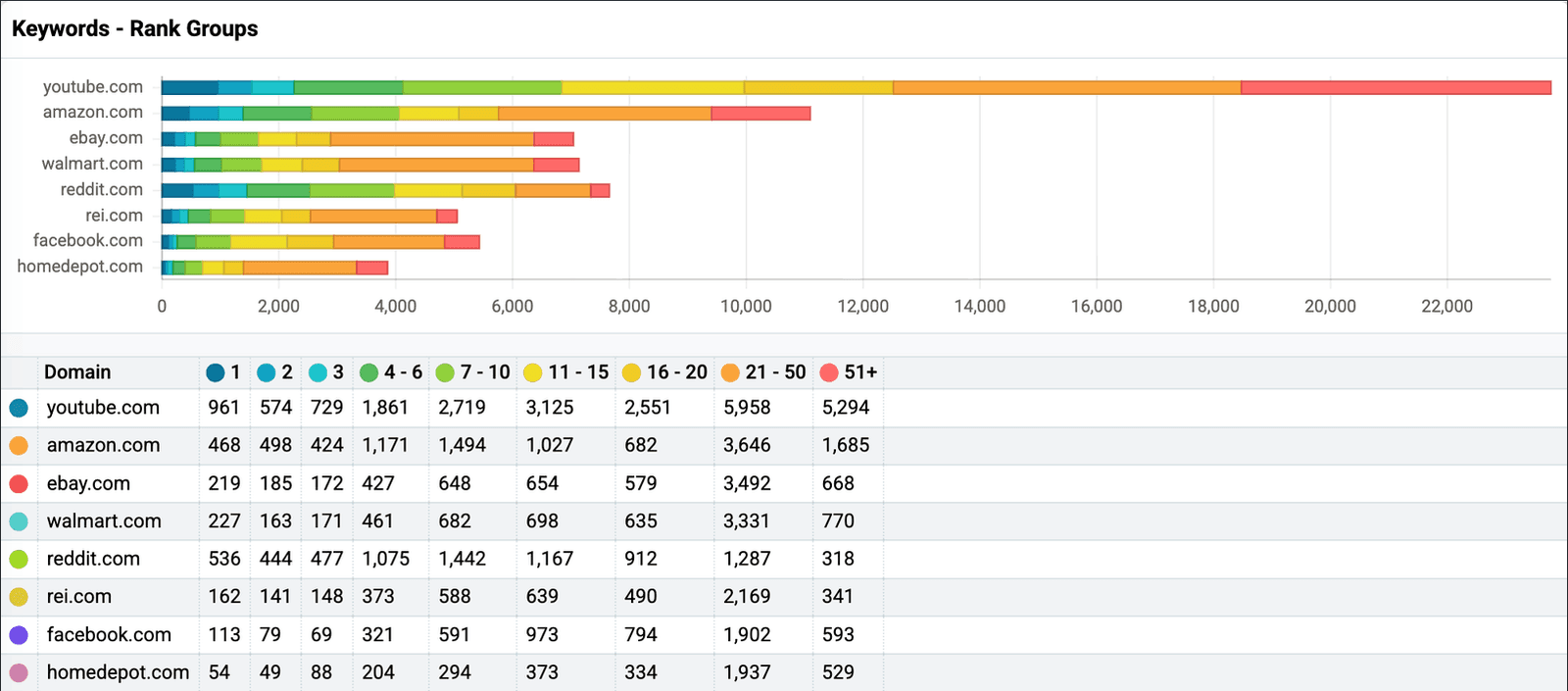Click the 10,000 x-axis tick label
This screenshot has height=691, width=1568.
click(746, 306)
